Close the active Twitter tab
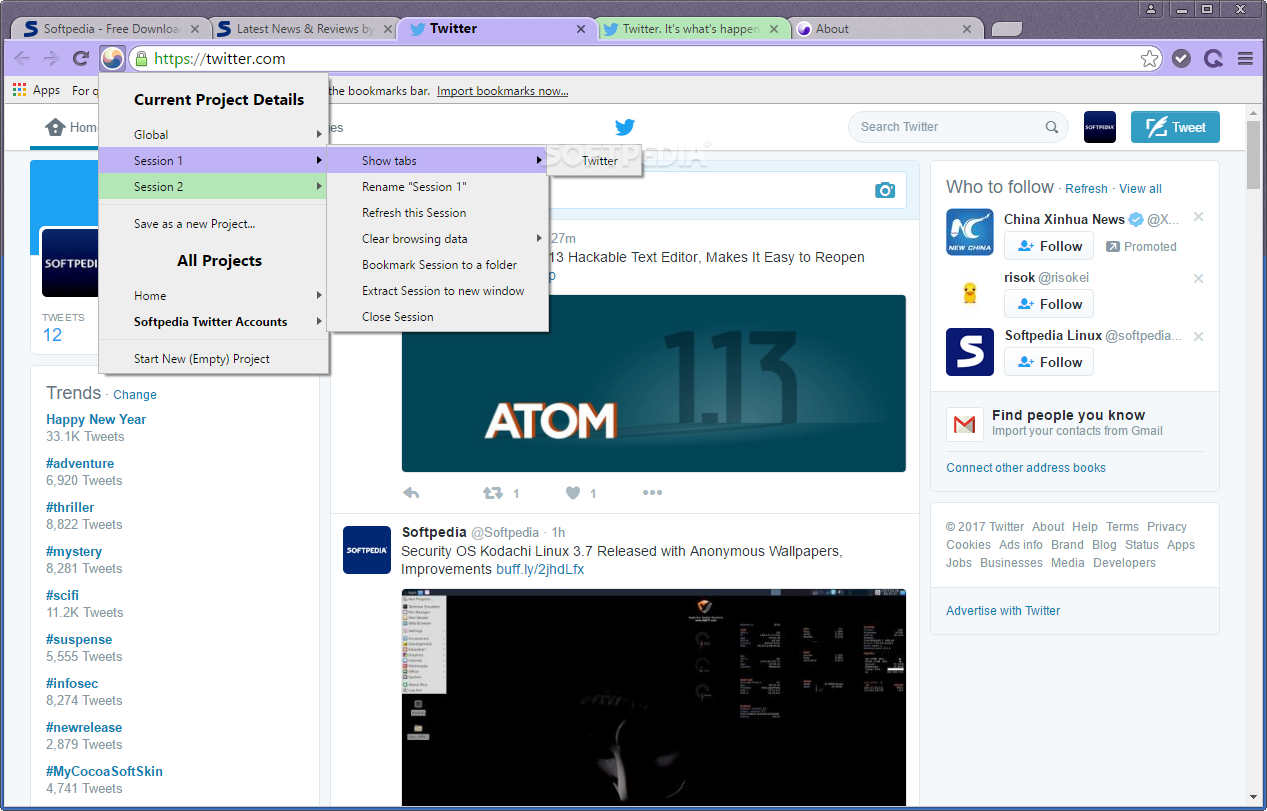Viewport: 1267px width, 811px height. 581,29
